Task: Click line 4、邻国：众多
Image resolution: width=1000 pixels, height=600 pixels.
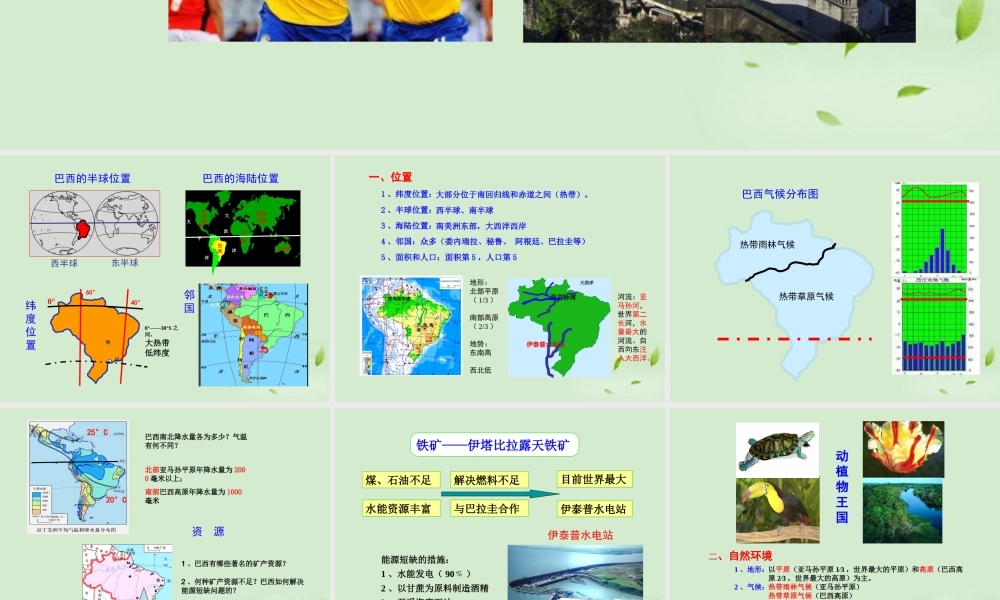Action: point(483,242)
